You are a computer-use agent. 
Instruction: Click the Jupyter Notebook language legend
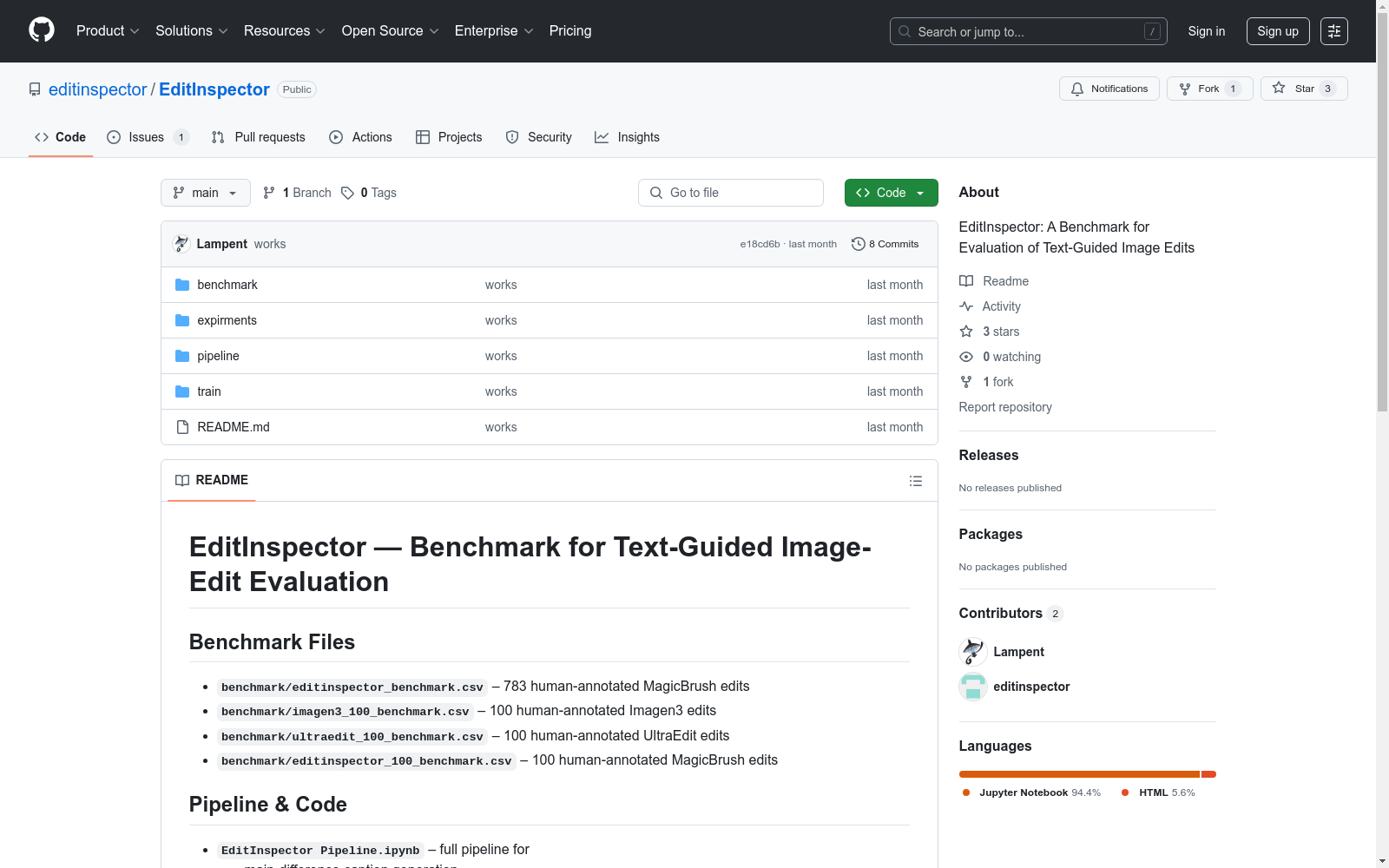(1031, 792)
